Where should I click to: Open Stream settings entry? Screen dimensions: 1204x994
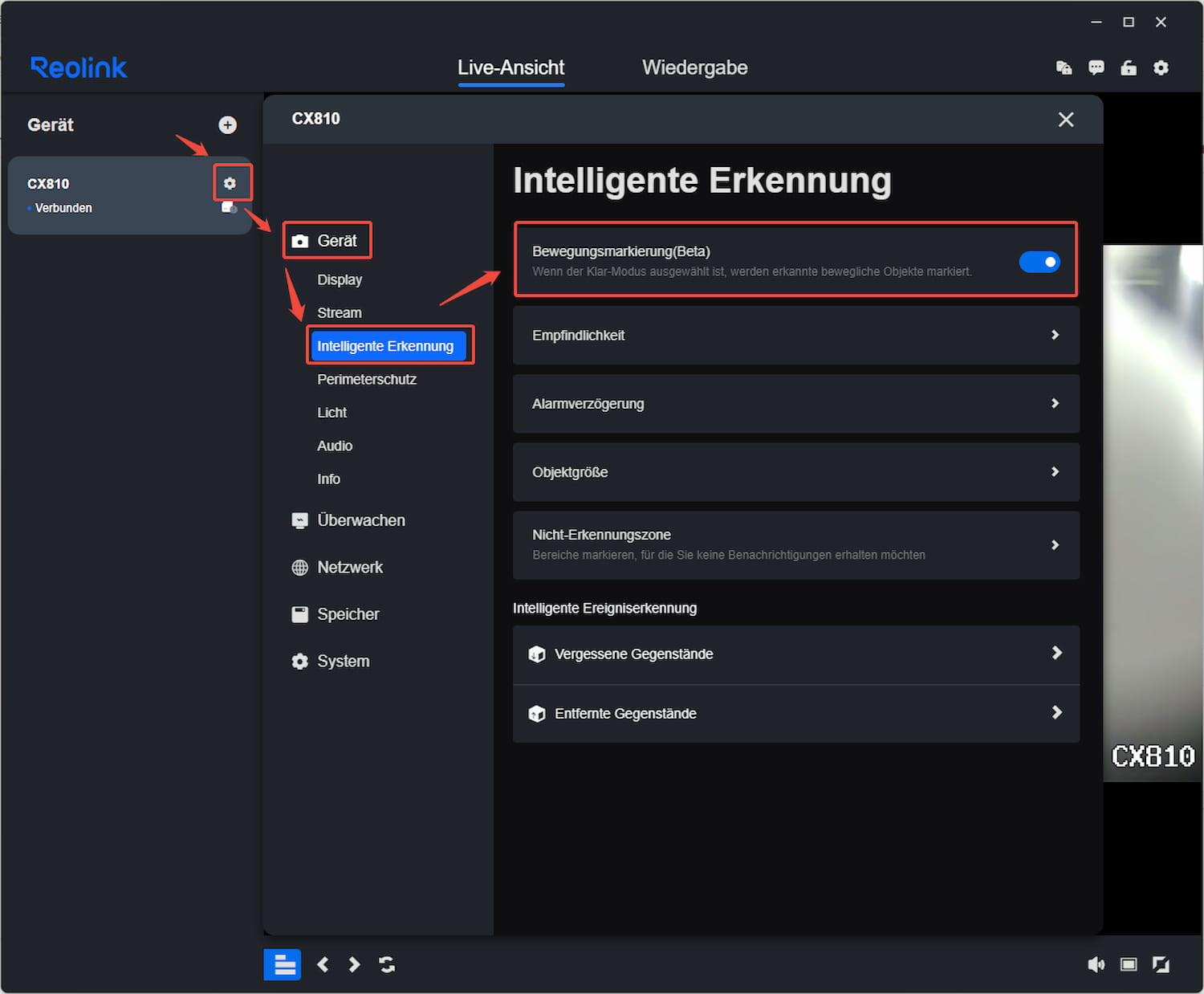340,312
